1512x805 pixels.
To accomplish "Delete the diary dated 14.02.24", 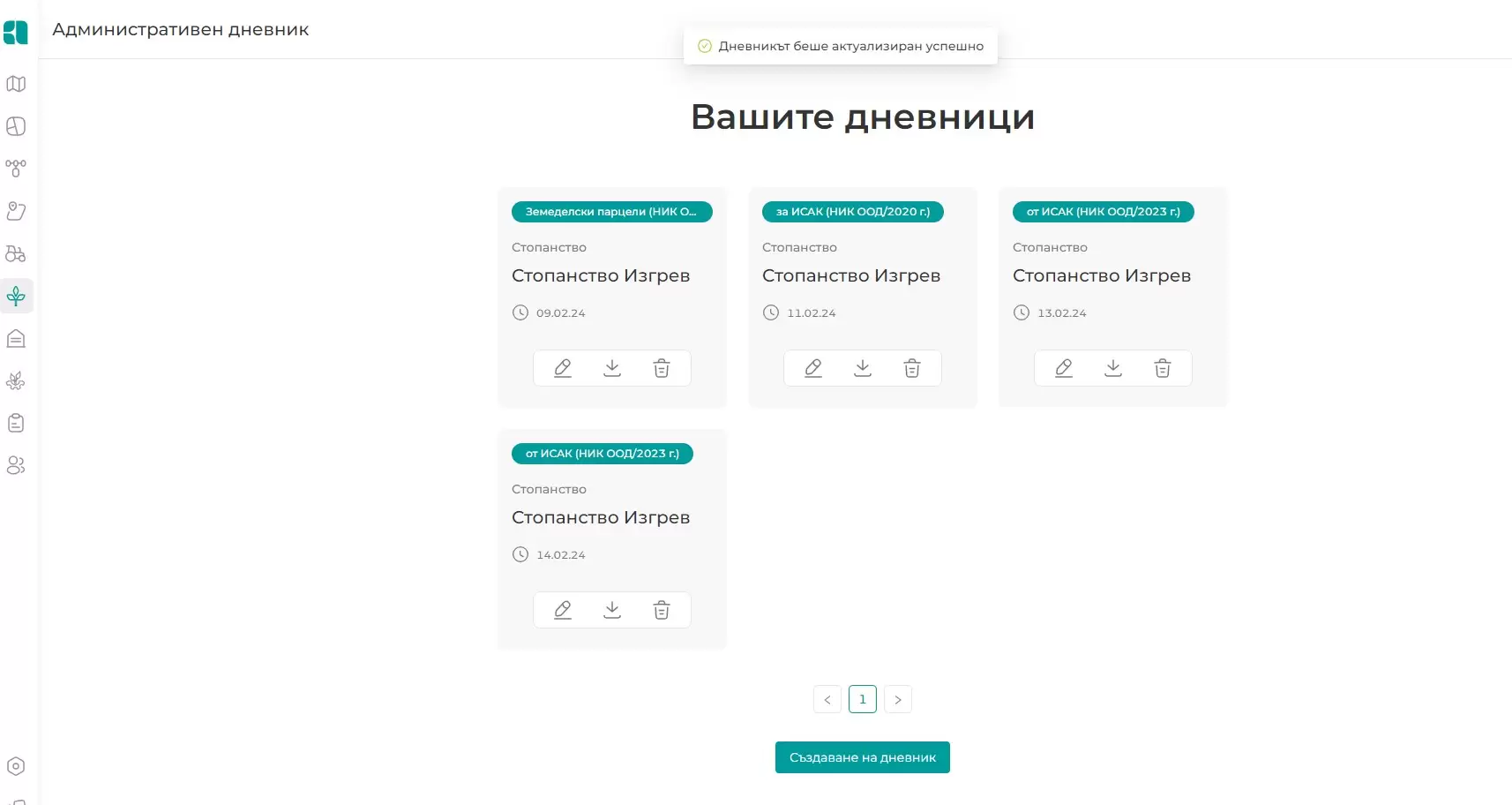I will point(662,610).
